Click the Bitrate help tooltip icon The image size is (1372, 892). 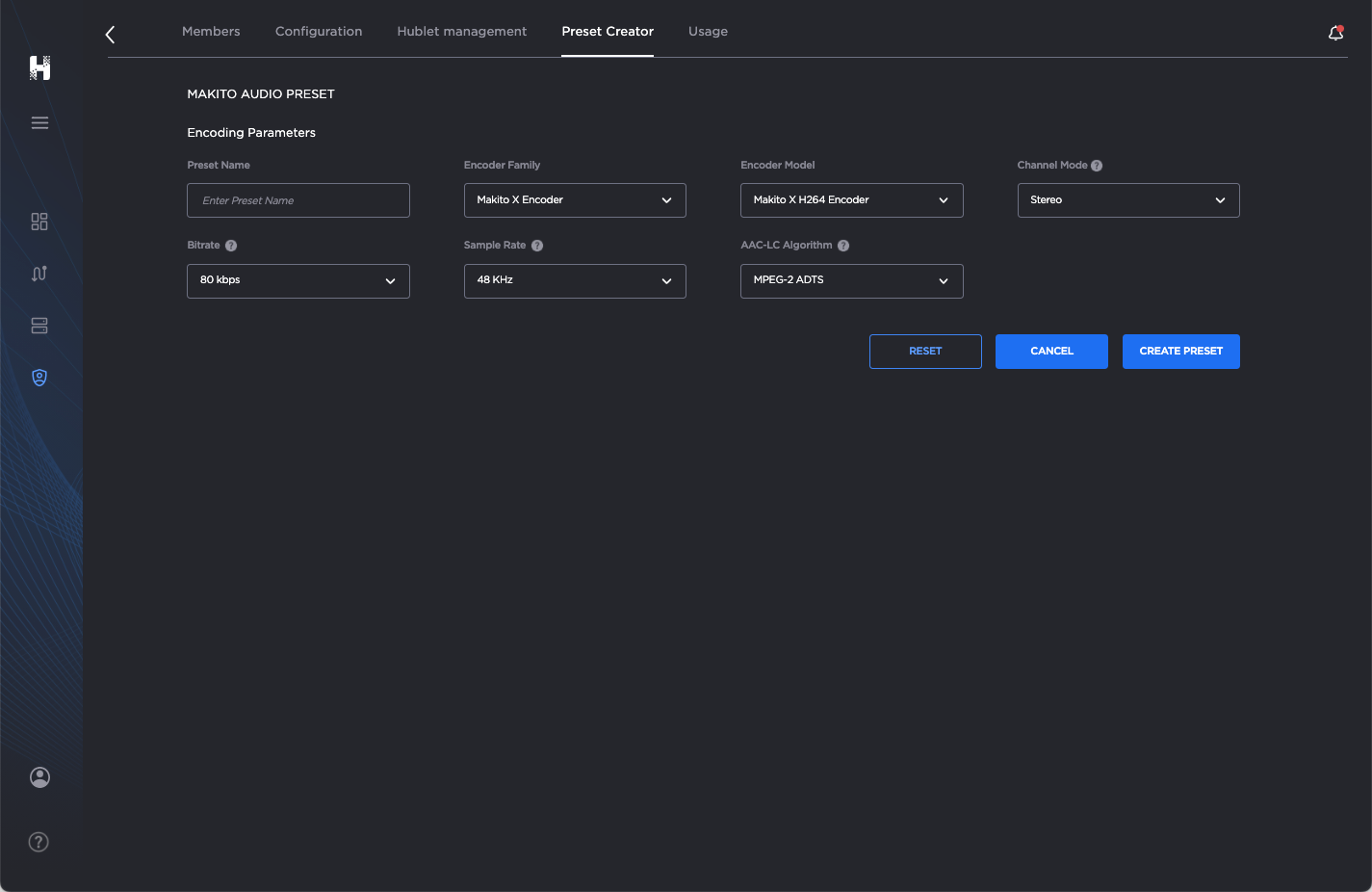(x=231, y=246)
